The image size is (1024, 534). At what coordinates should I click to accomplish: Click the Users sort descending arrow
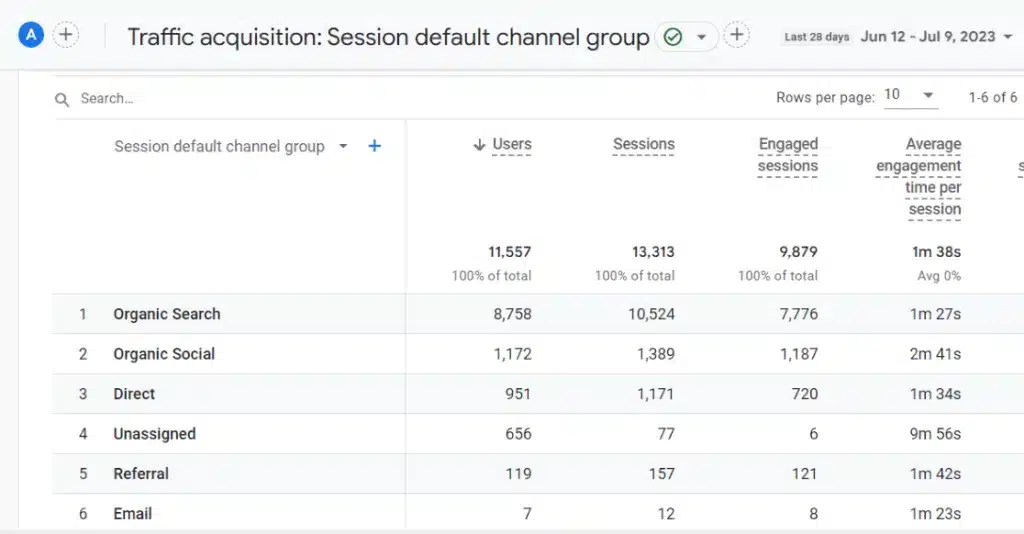tap(479, 145)
